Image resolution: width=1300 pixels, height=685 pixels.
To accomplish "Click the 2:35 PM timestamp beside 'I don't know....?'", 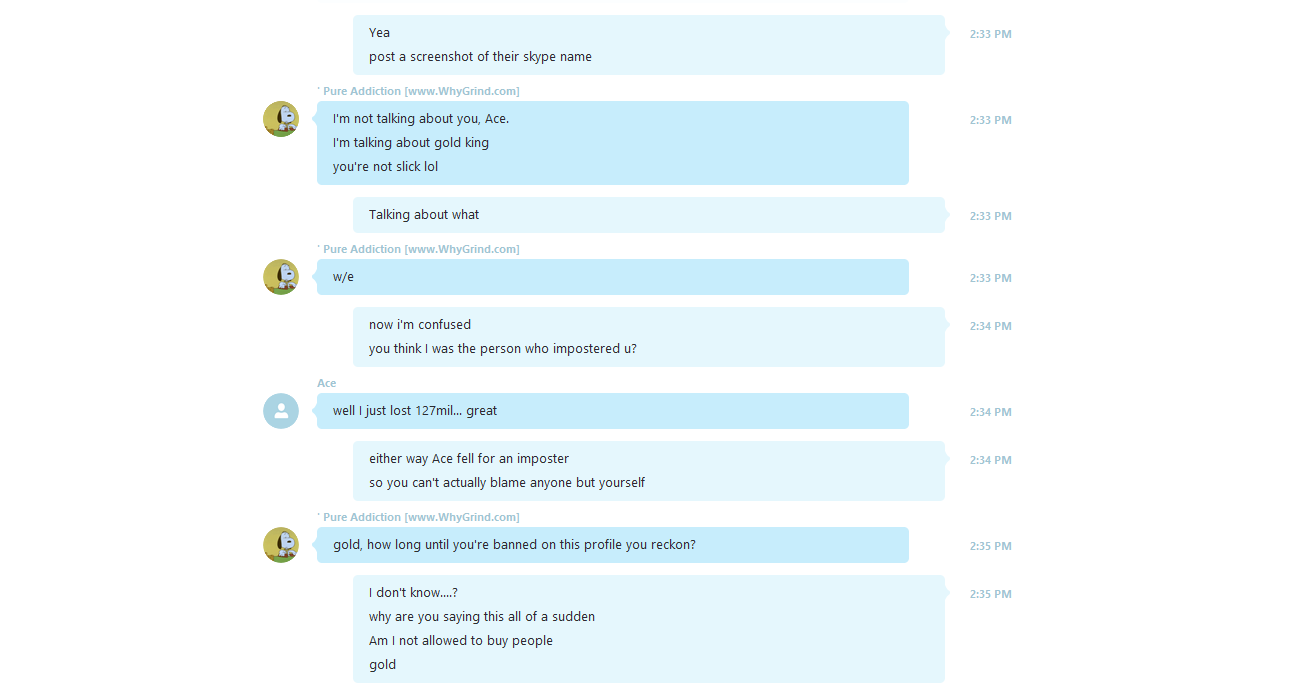I will pyautogui.click(x=990, y=594).
